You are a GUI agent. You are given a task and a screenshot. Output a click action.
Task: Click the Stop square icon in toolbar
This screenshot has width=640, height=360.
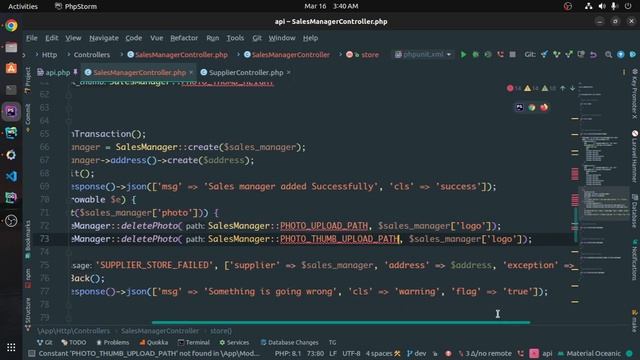tap(512, 54)
